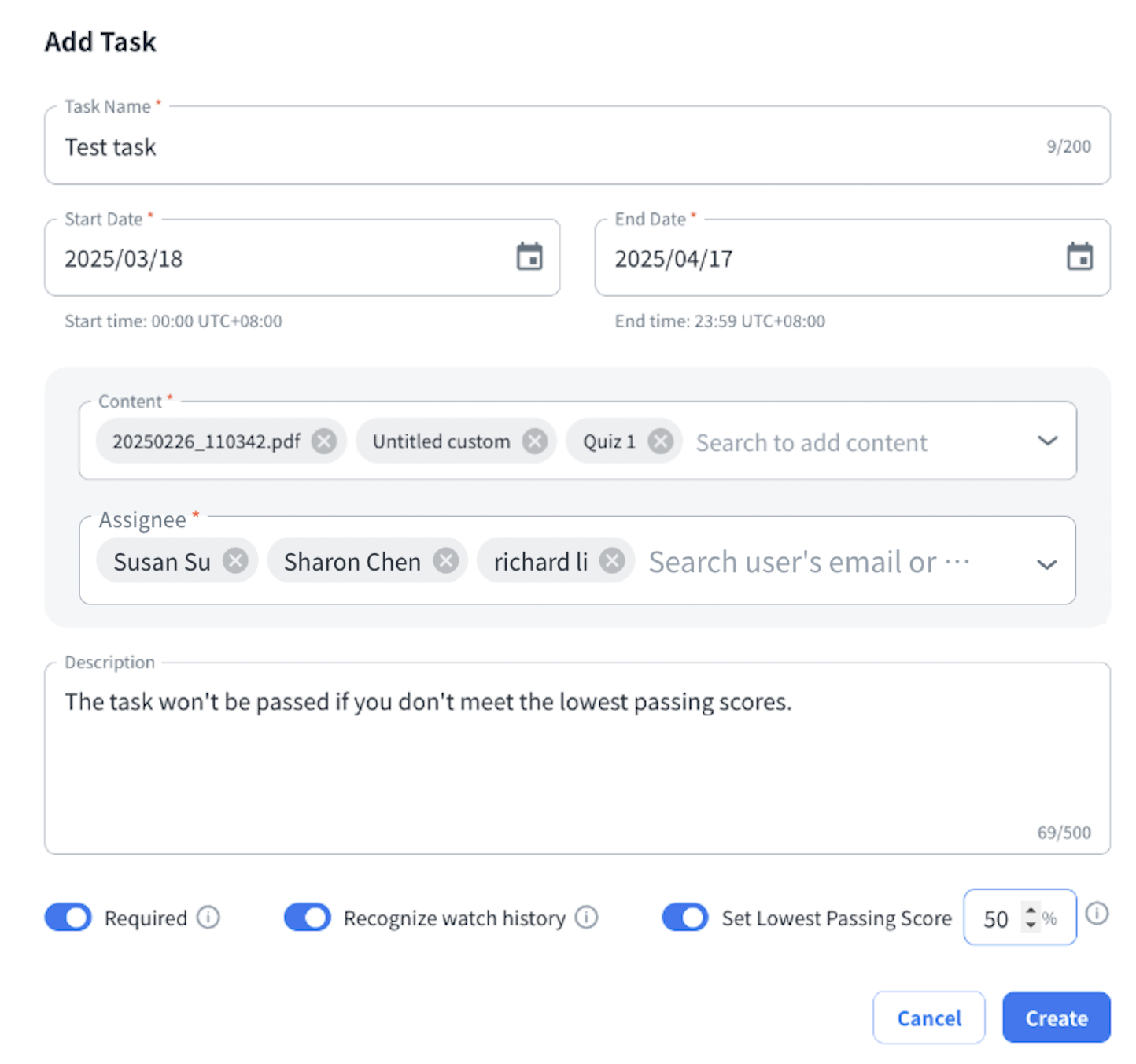The width and height of the screenshot is (1136, 1064).
Task: Expand the Content dropdown list
Action: tap(1047, 441)
